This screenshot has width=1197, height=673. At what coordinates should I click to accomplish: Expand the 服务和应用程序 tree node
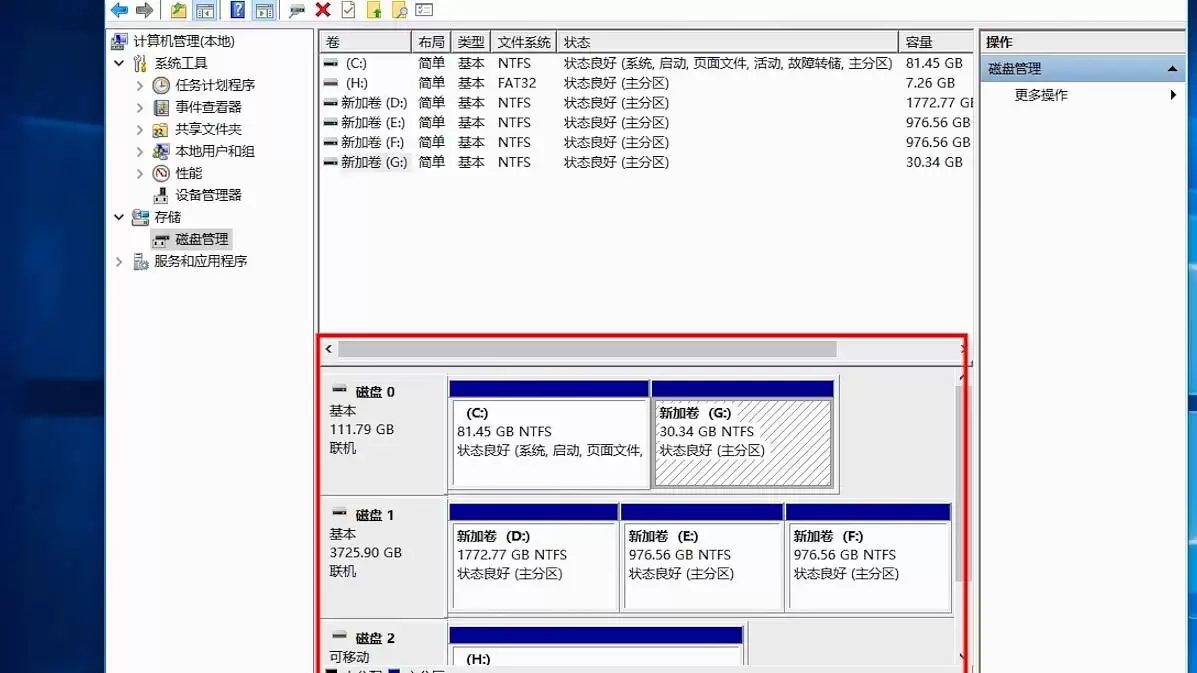coord(119,261)
